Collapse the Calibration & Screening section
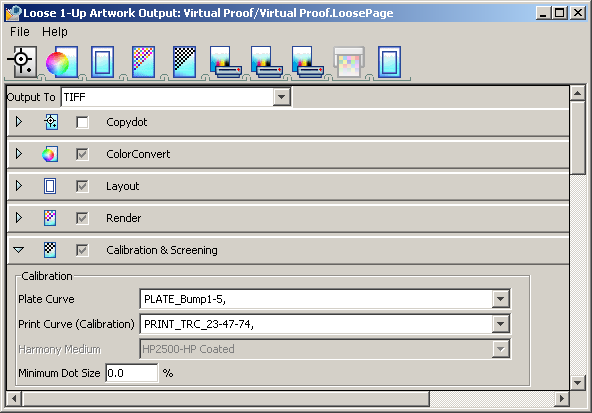The image size is (592, 413). click(x=18, y=250)
